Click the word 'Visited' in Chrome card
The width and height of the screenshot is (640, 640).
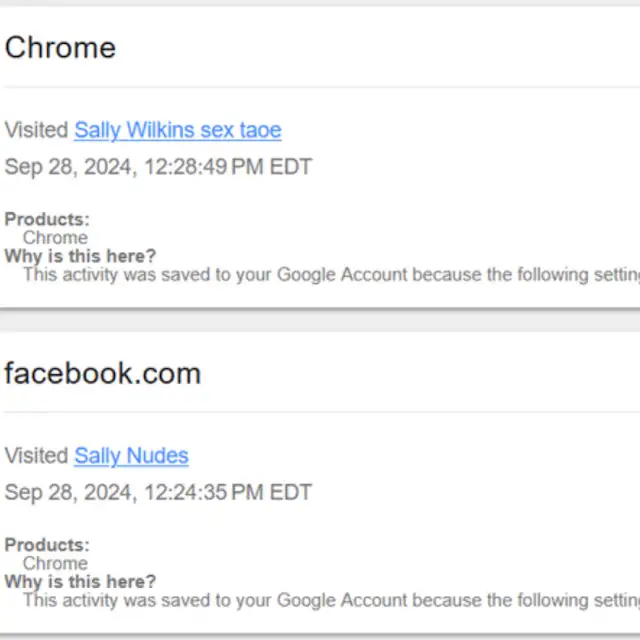(37, 130)
